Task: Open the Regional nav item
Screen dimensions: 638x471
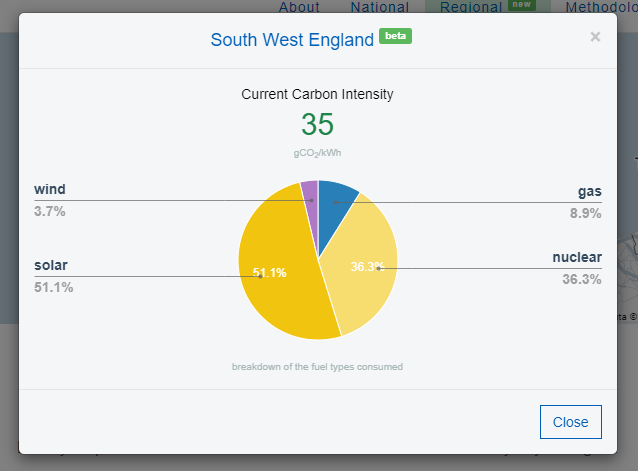Action: pos(471,7)
